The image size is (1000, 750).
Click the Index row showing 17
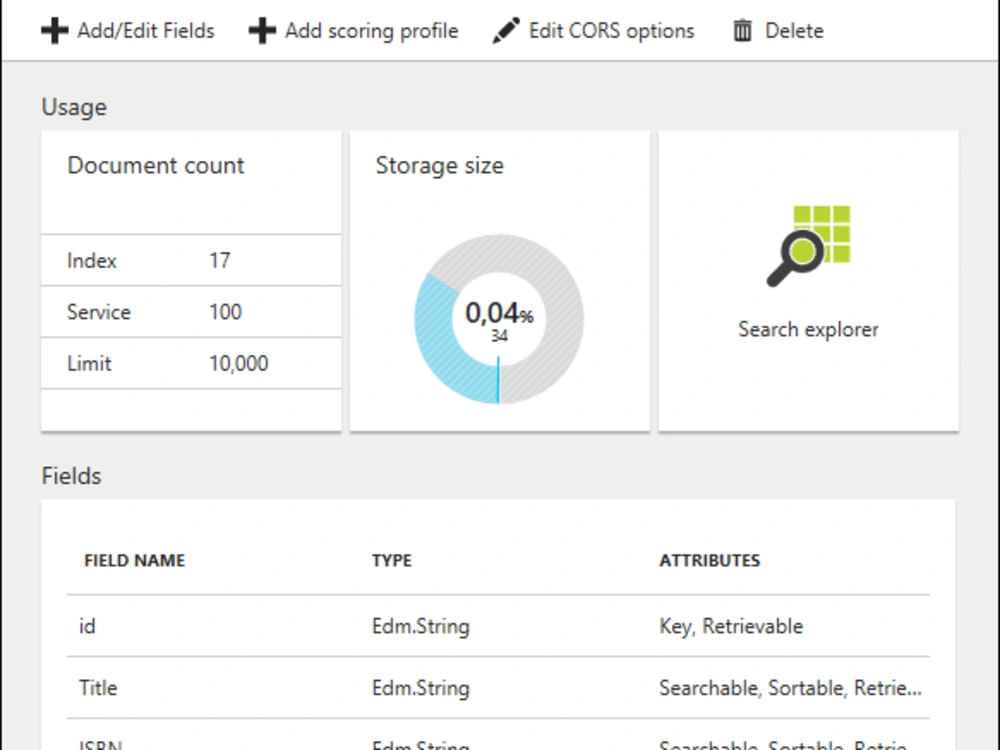[191, 260]
